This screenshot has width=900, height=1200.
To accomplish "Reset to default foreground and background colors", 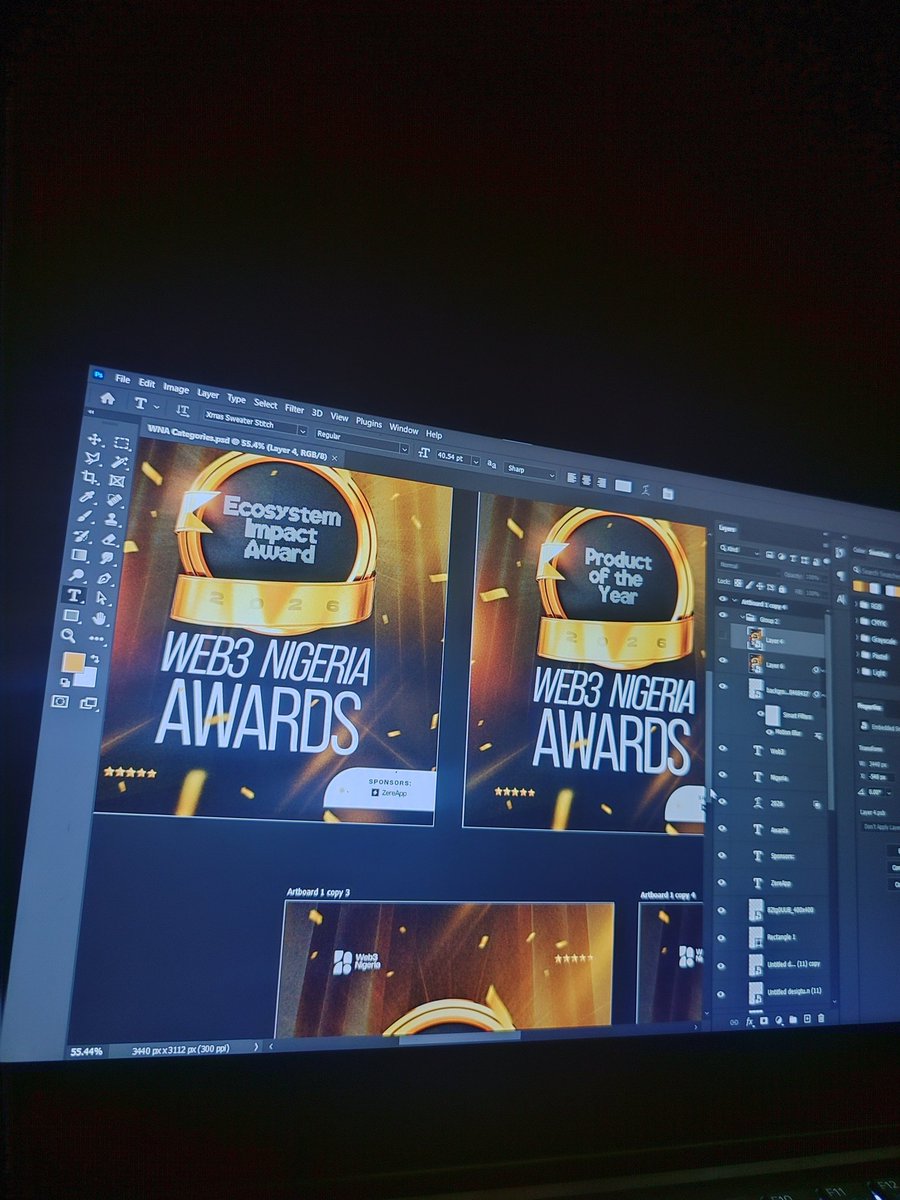I will [65, 682].
